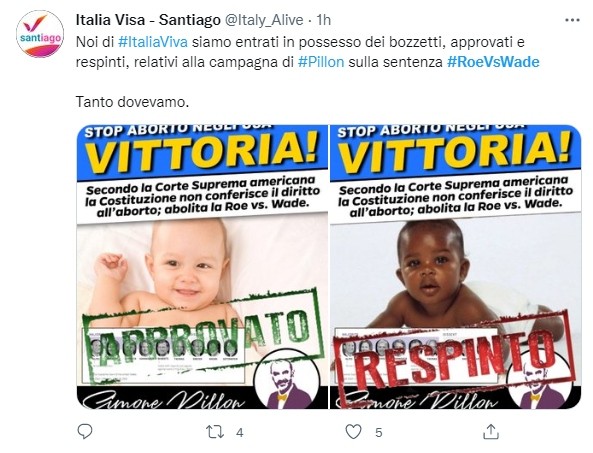This screenshot has width=593, height=453.
Task: Visit the @Italy_Alive handle
Action: [x=264, y=20]
